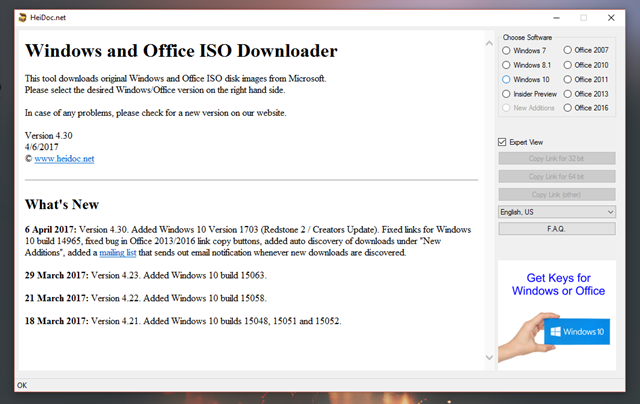Select the Office 2010 option
The width and height of the screenshot is (640, 404).
[x=568, y=64]
